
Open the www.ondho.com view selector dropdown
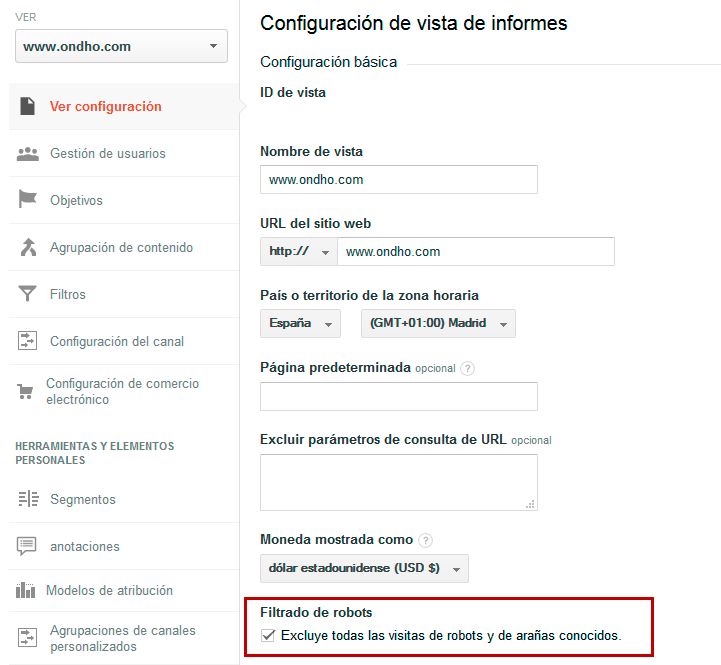[121, 46]
